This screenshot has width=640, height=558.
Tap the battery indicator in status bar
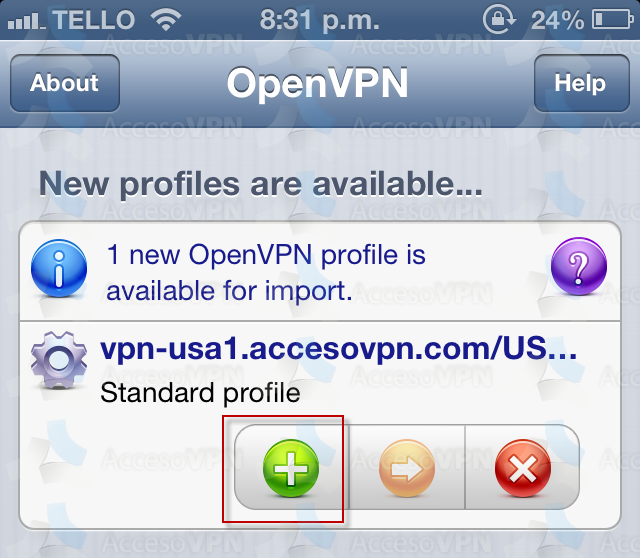coord(613,20)
